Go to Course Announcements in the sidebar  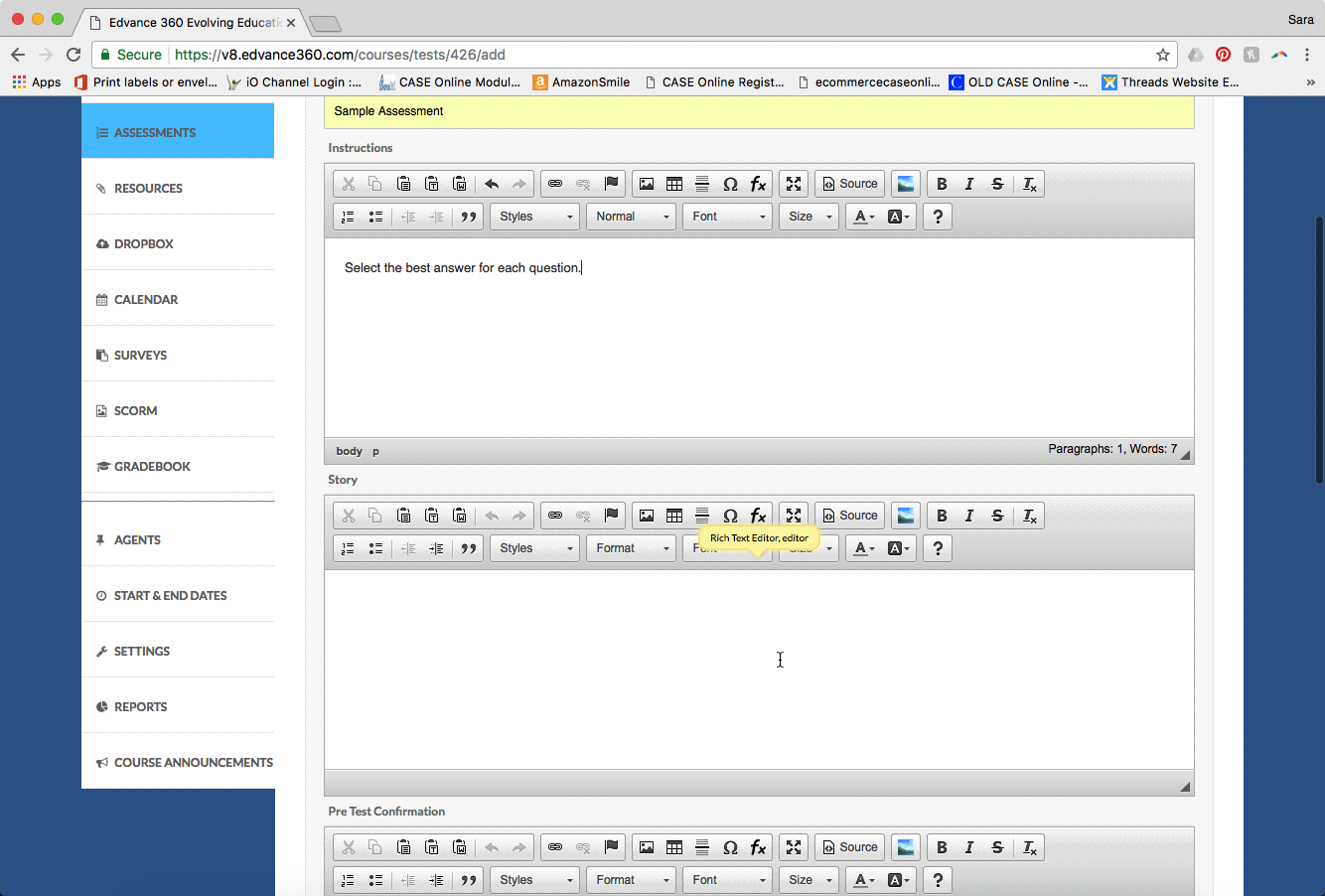(193, 762)
